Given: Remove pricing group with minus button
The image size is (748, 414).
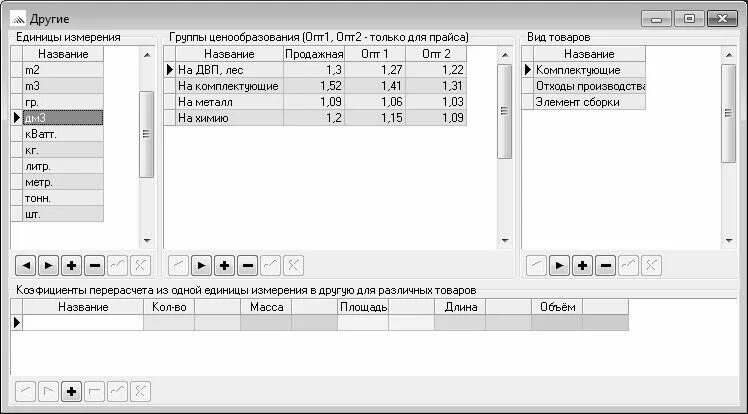Looking at the screenshot, I should point(247,266).
